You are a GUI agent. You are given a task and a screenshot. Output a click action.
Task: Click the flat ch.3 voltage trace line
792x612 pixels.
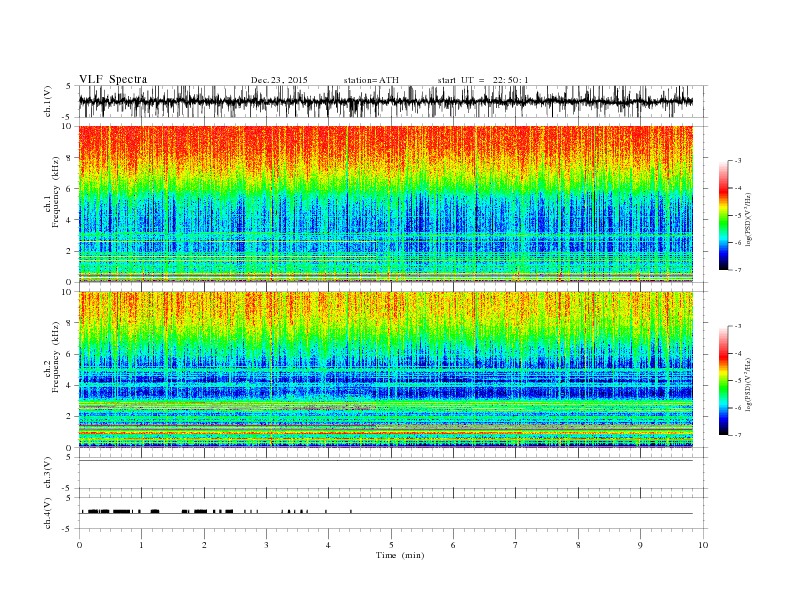pyautogui.click(x=385, y=460)
